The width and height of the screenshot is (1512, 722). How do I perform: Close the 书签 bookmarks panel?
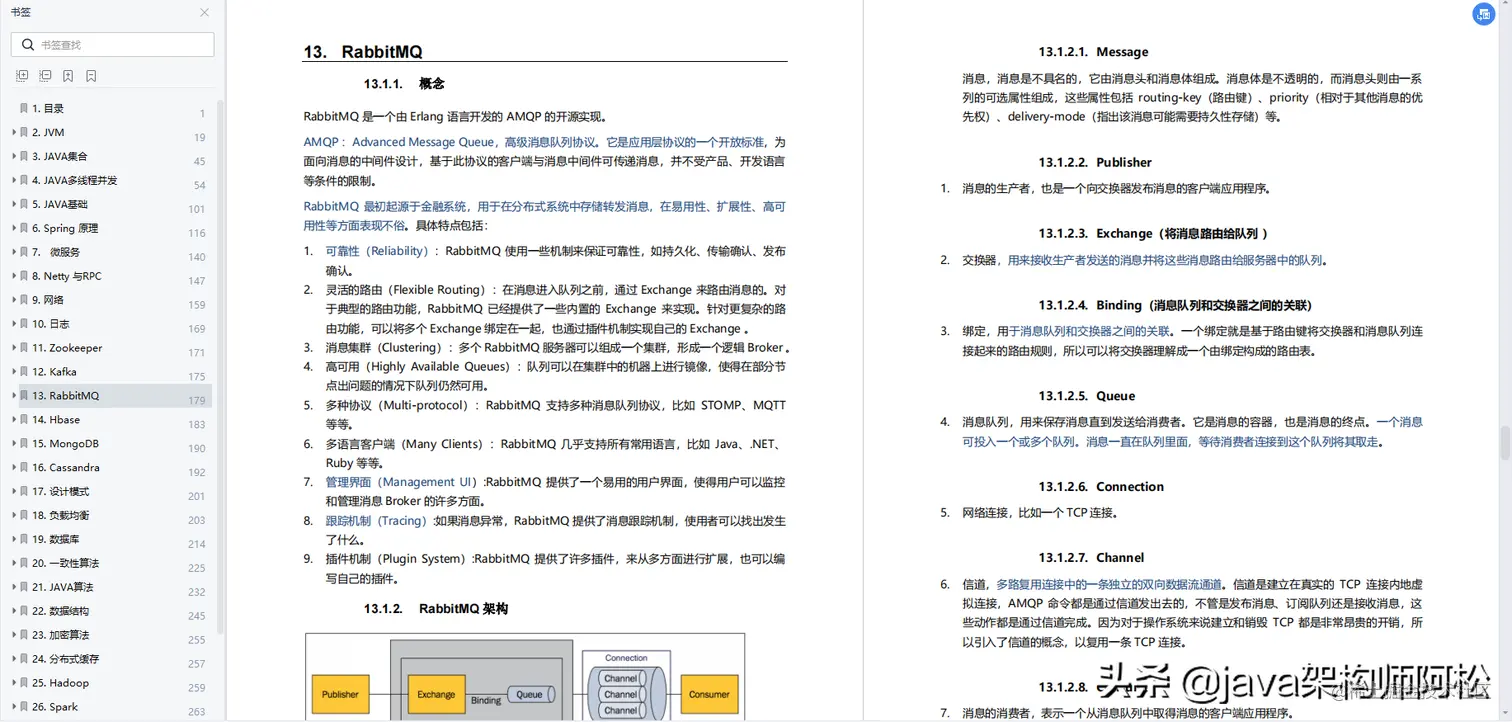(x=205, y=13)
